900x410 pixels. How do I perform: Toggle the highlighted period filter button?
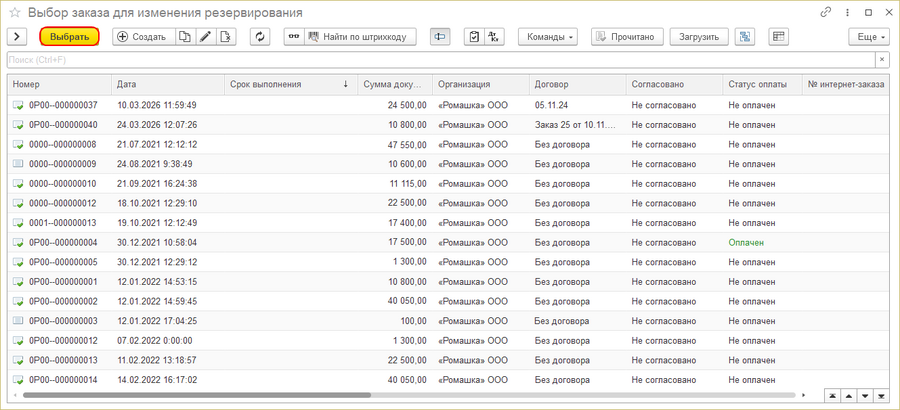(x=440, y=37)
